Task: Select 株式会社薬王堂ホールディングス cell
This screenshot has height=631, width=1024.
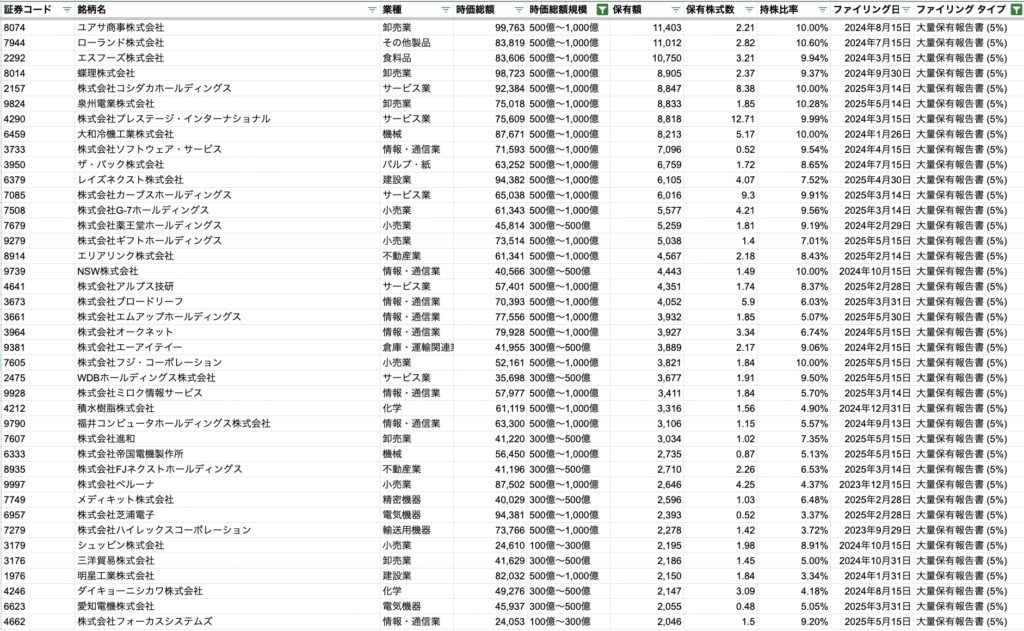Action: click(227, 225)
